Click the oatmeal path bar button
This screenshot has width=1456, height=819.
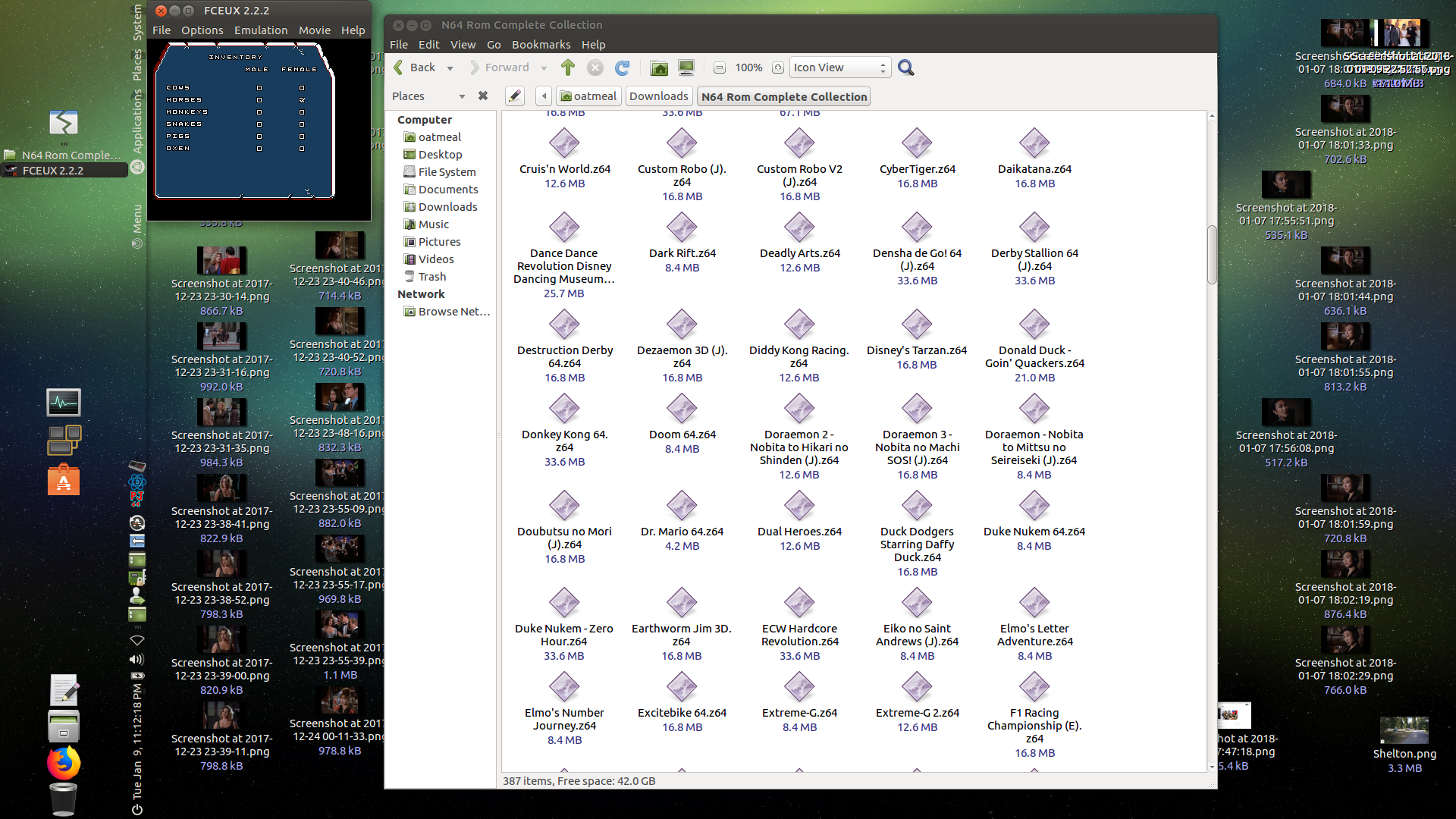[588, 96]
